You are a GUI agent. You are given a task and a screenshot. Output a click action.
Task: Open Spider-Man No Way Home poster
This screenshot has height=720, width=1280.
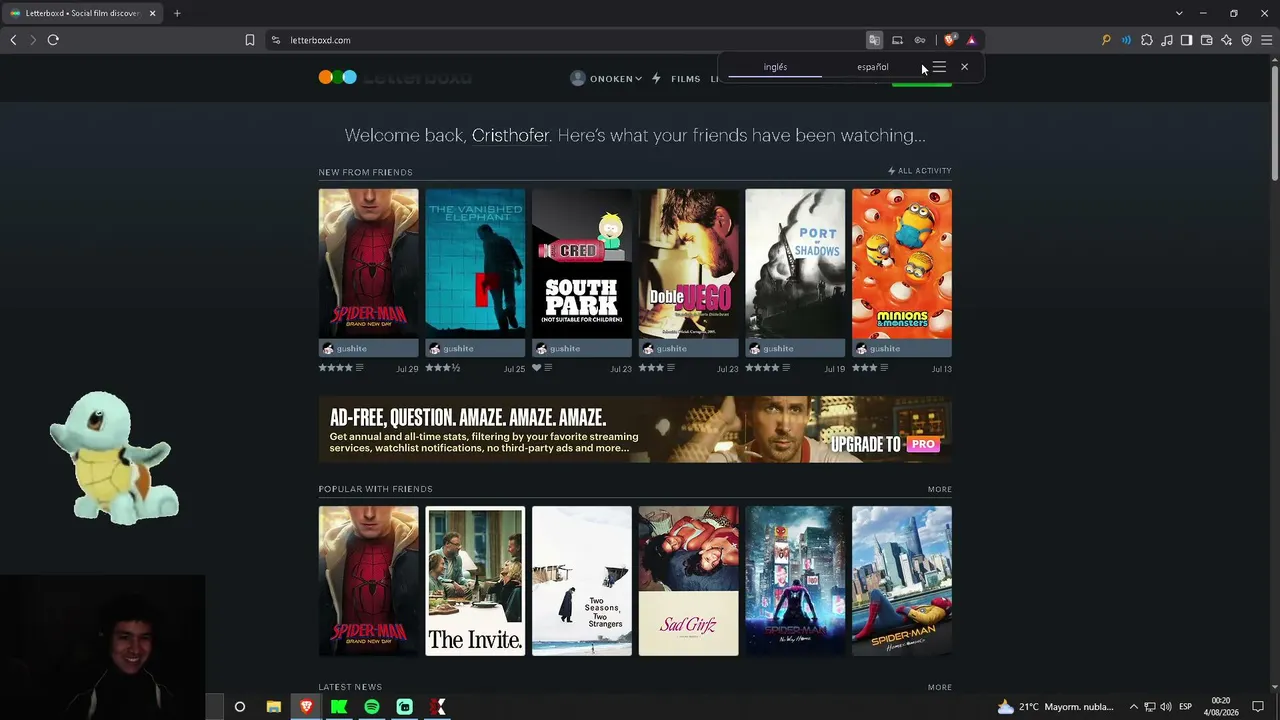coord(795,581)
